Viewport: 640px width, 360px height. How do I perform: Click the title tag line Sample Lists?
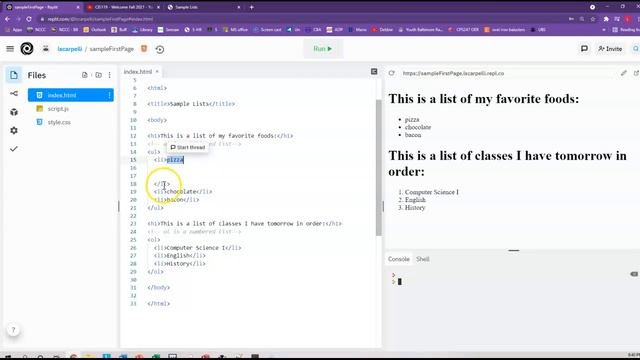[x=191, y=104]
